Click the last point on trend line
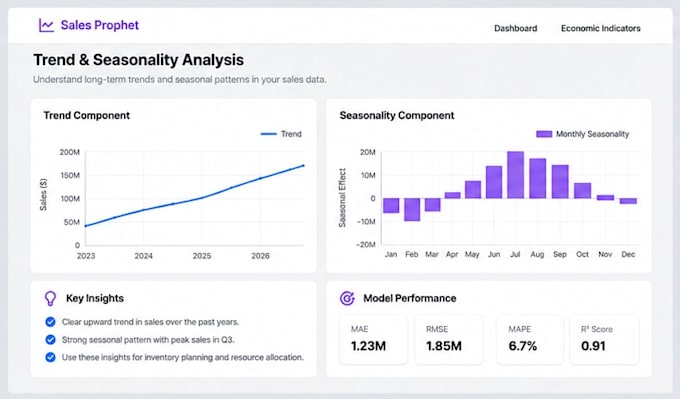 tap(303, 165)
